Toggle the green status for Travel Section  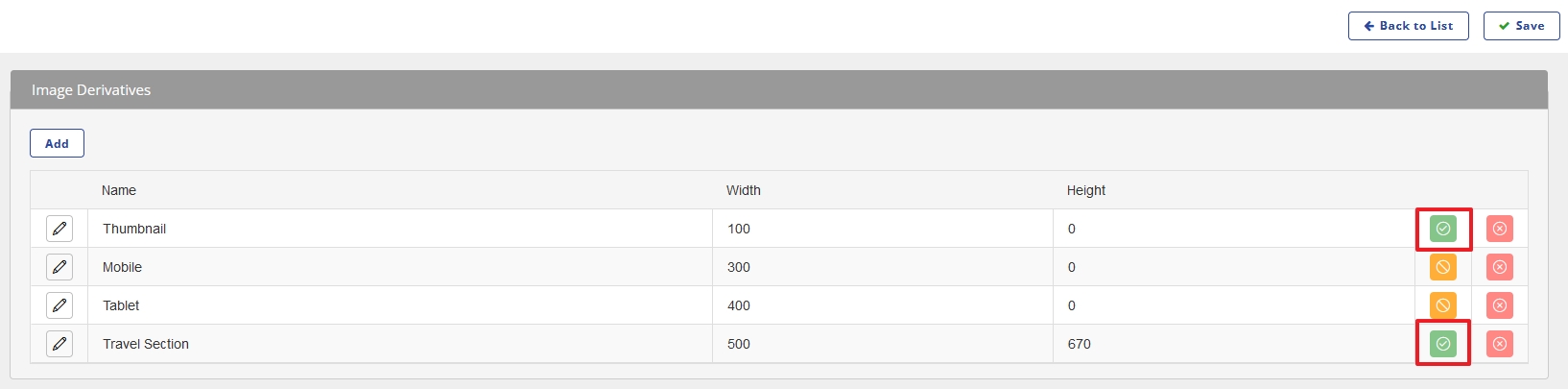pos(1442,344)
